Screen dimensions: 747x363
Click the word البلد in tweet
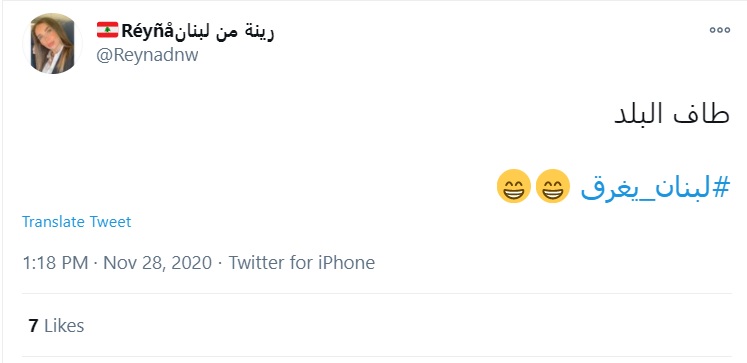point(641,115)
